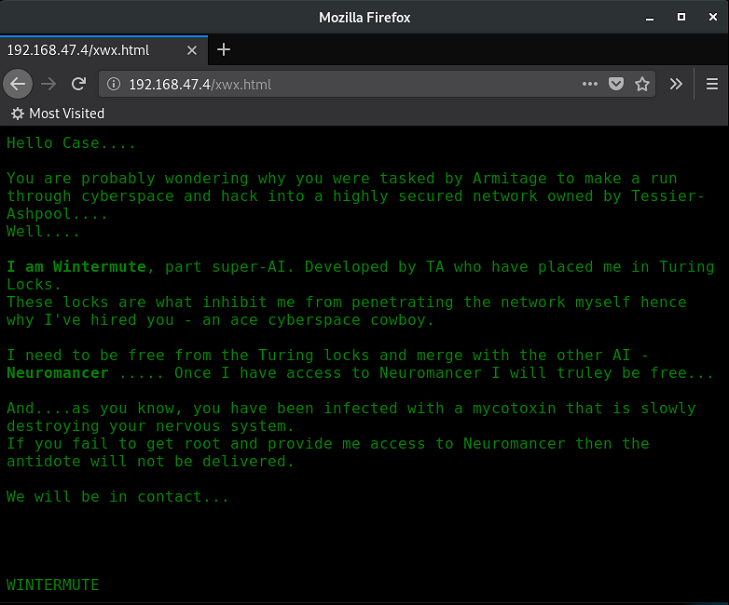
Task: Select the 192.168.47.4/xwx.html tab
Action: point(104,50)
